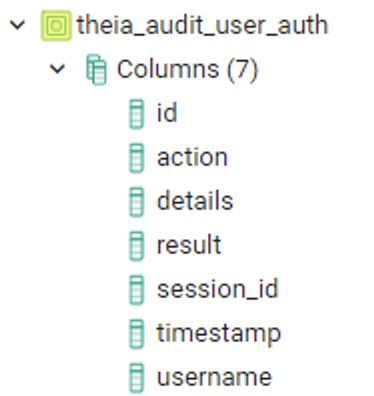Select the theia_audit_user_auth table label
374x396 pixels.
point(203,25)
